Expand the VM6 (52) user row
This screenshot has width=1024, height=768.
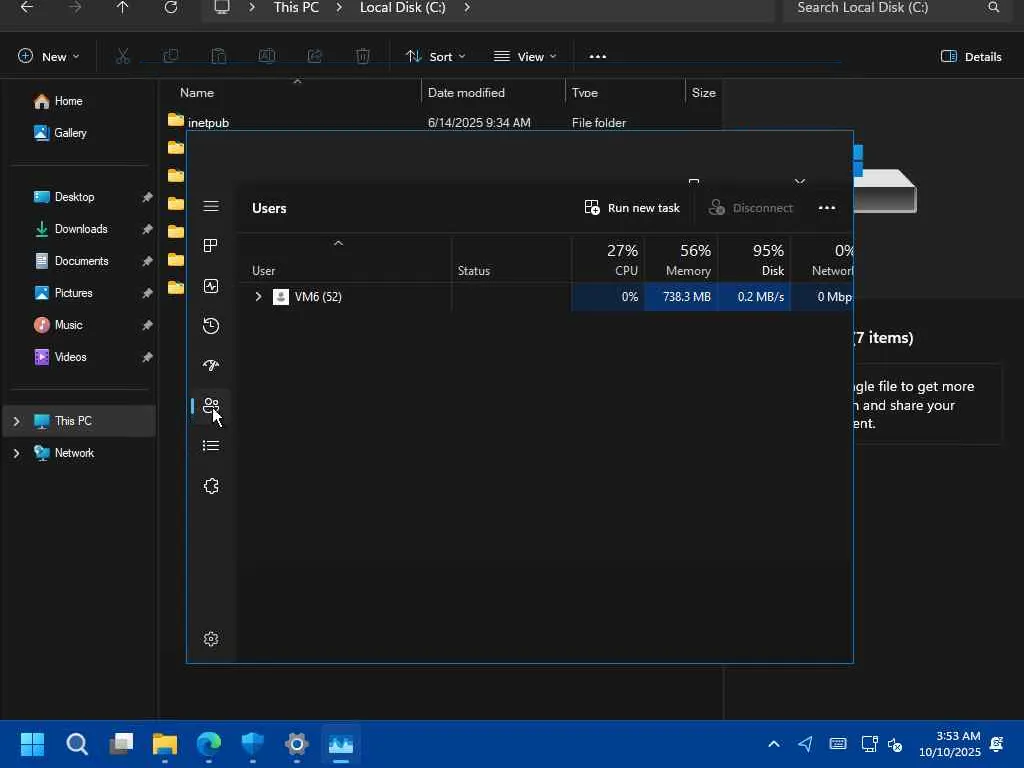[258, 297]
